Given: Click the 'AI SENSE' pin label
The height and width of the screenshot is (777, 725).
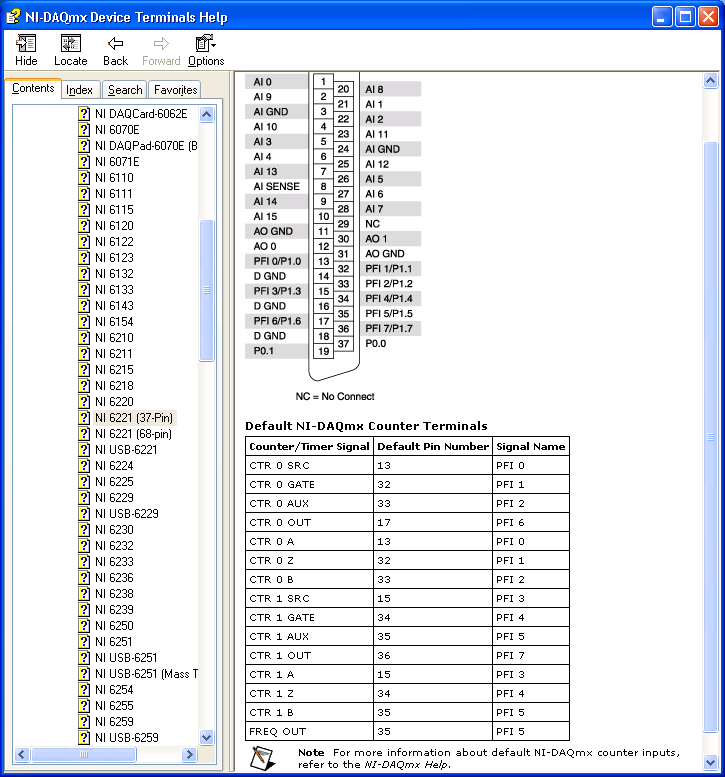Looking at the screenshot, I should tap(277, 186).
